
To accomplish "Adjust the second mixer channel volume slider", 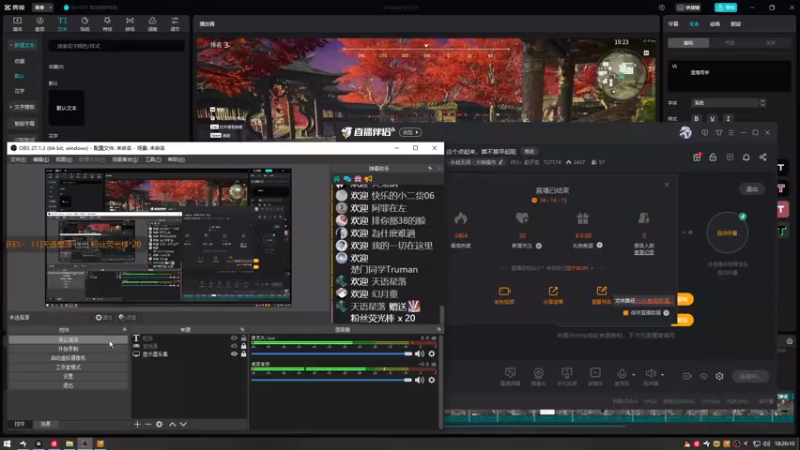I will 332,380.
